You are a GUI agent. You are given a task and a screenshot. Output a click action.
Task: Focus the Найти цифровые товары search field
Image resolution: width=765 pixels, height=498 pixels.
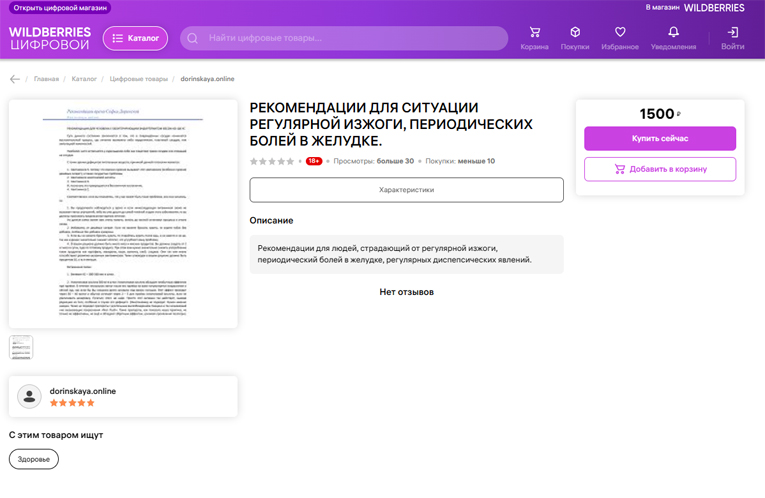[350, 38]
